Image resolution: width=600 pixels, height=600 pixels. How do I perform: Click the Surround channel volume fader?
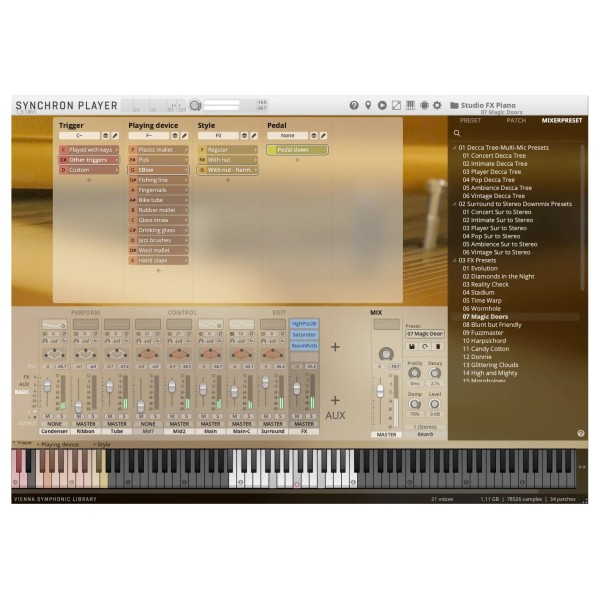pos(265,382)
